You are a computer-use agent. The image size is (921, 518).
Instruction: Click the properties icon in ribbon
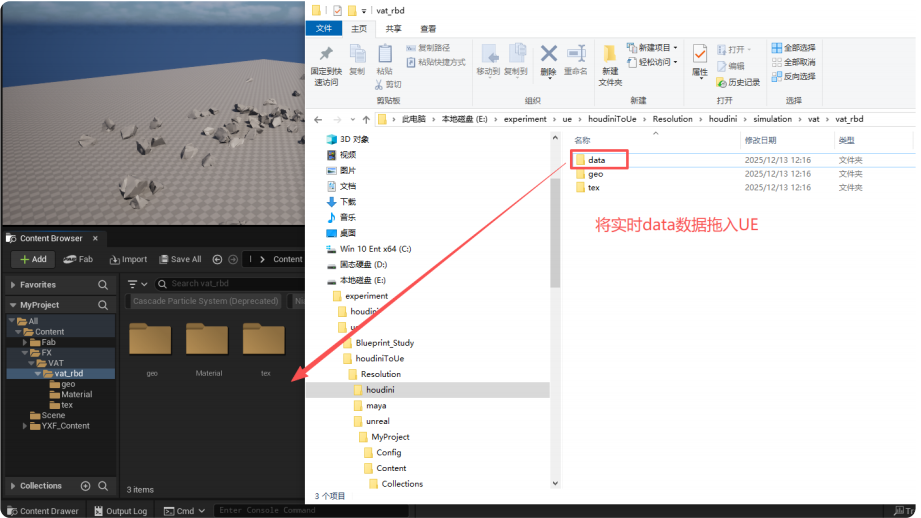(700, 59)
